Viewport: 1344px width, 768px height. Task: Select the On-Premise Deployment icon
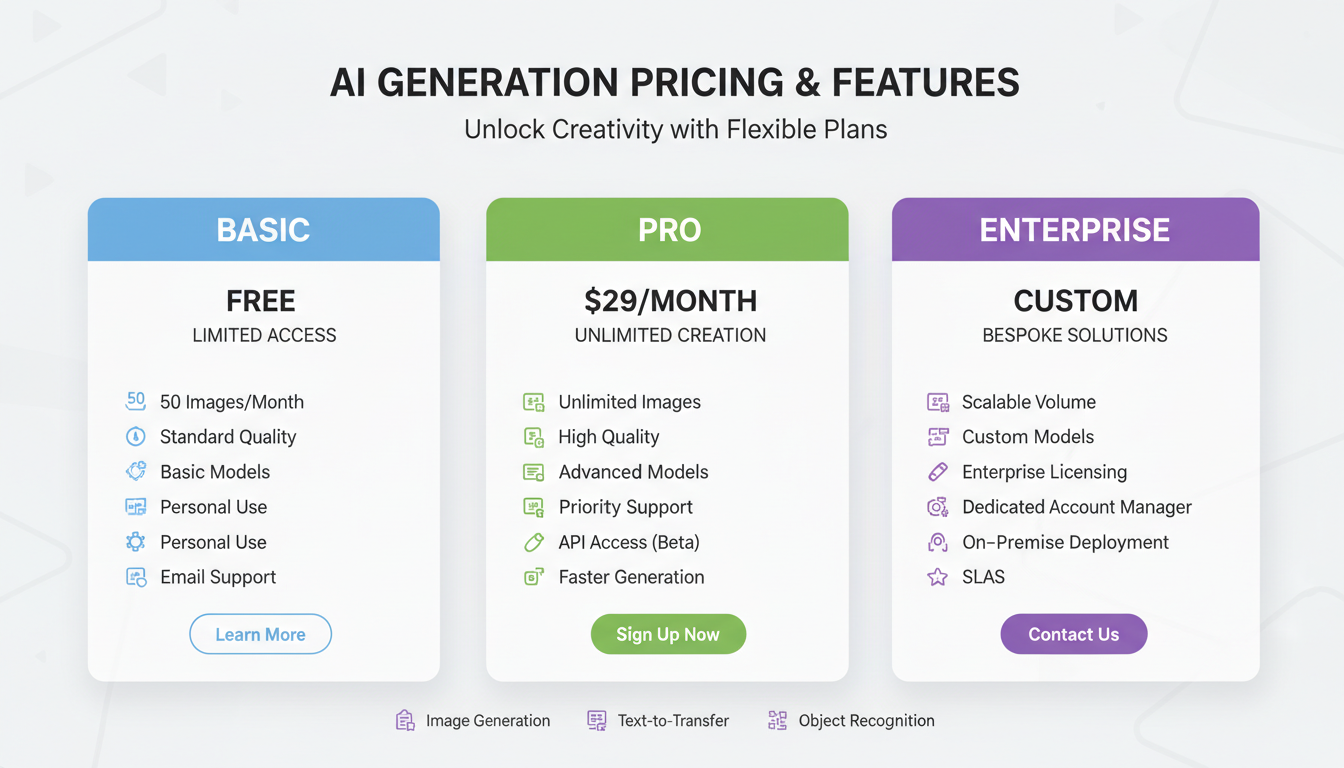pos(938,541)
